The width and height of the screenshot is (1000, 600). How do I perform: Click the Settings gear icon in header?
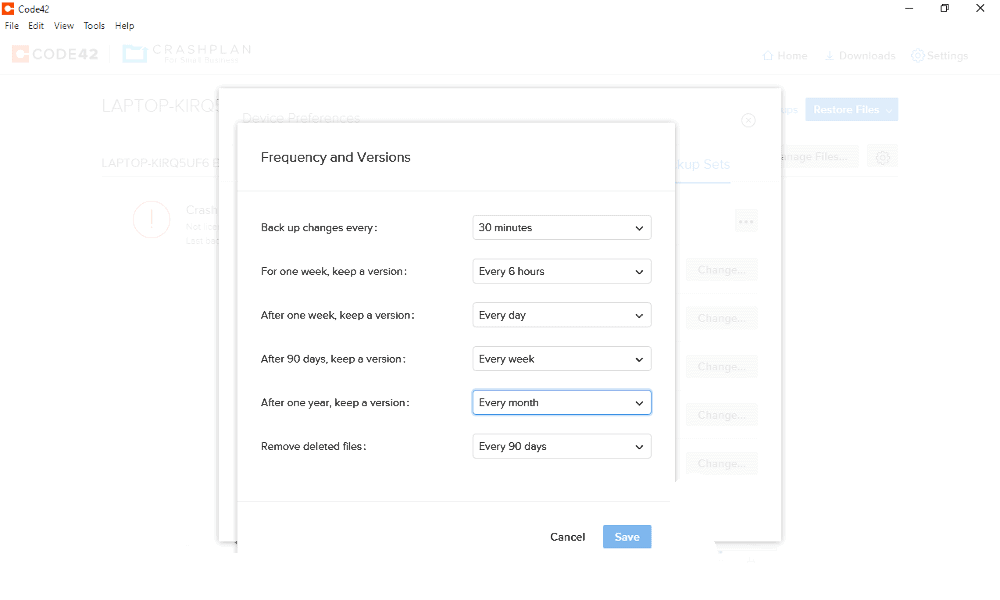coord(918,56)
